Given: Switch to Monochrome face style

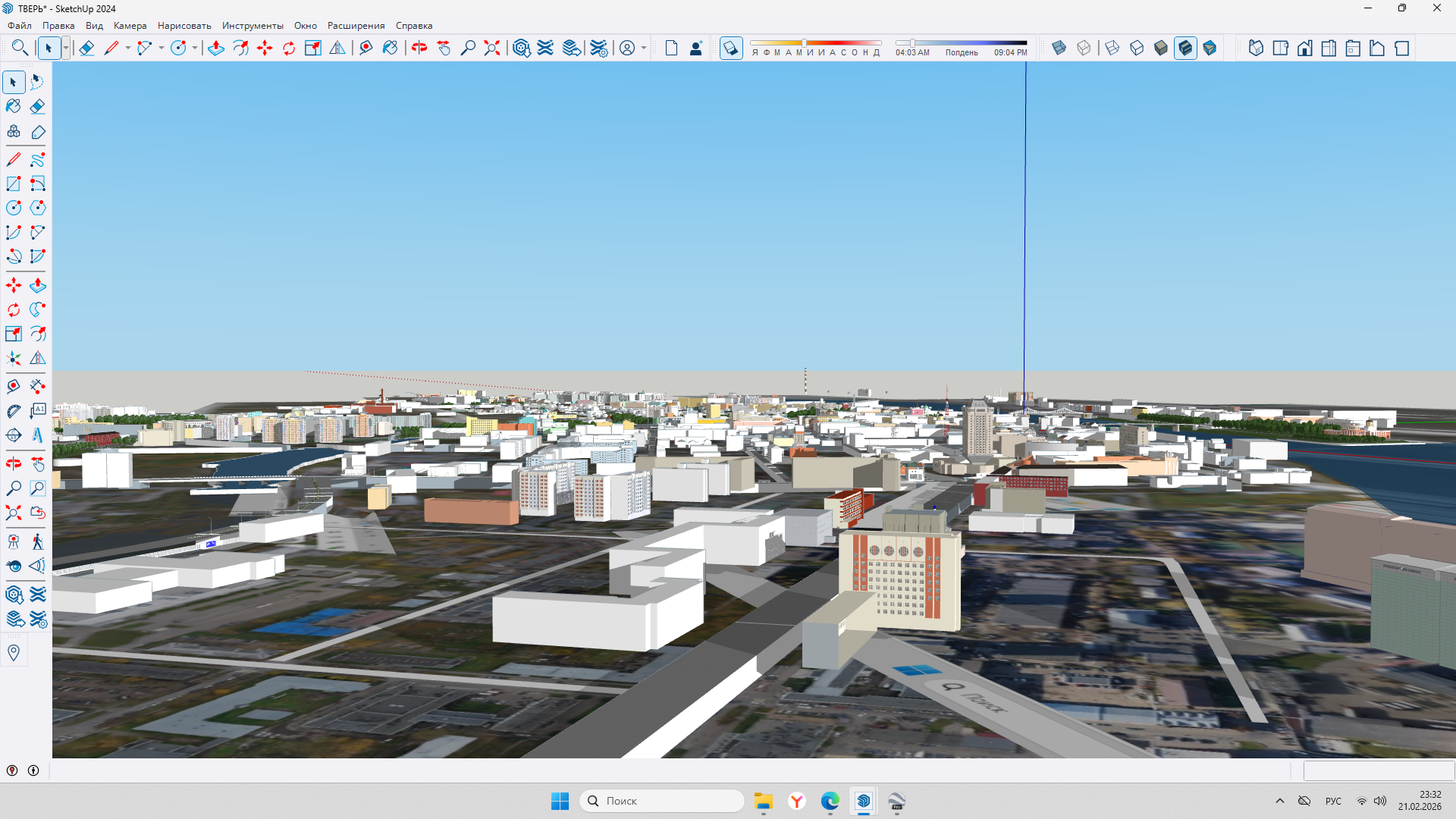Looking at the screenshot, I should point(1210,49).
